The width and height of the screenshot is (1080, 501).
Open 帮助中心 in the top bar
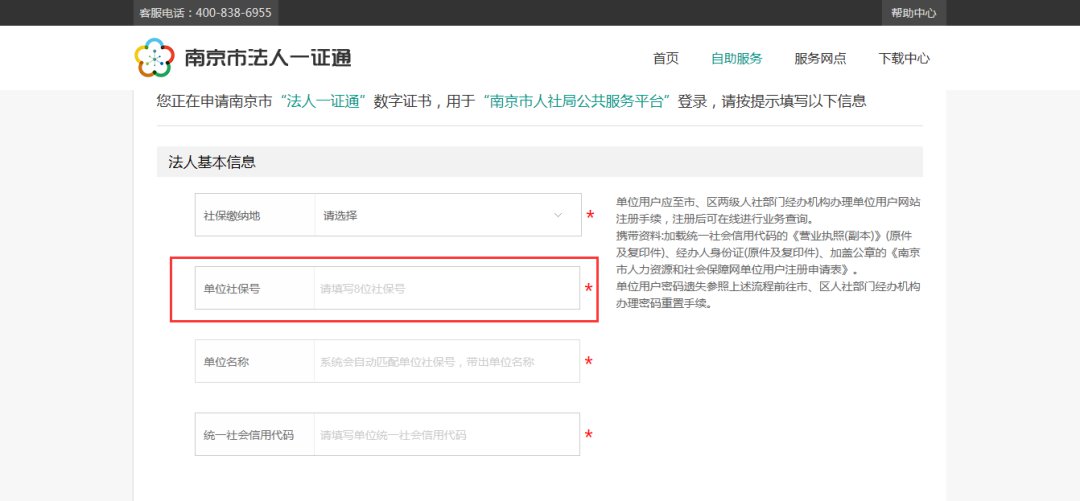[x=913, y=13]
